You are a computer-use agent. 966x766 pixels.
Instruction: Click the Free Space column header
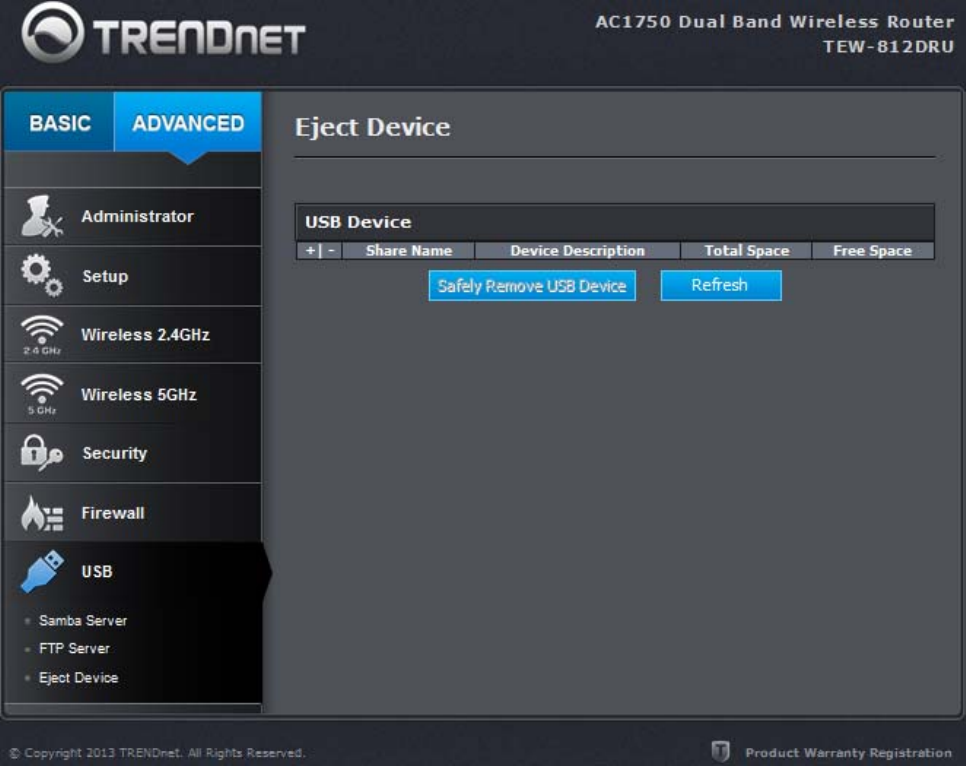[x=872, y=251]
